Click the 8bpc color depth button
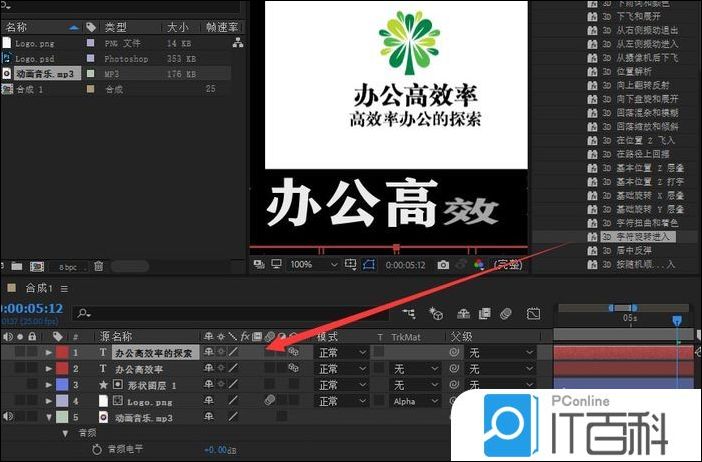This screenshot has width=702, height=462. 68,267
